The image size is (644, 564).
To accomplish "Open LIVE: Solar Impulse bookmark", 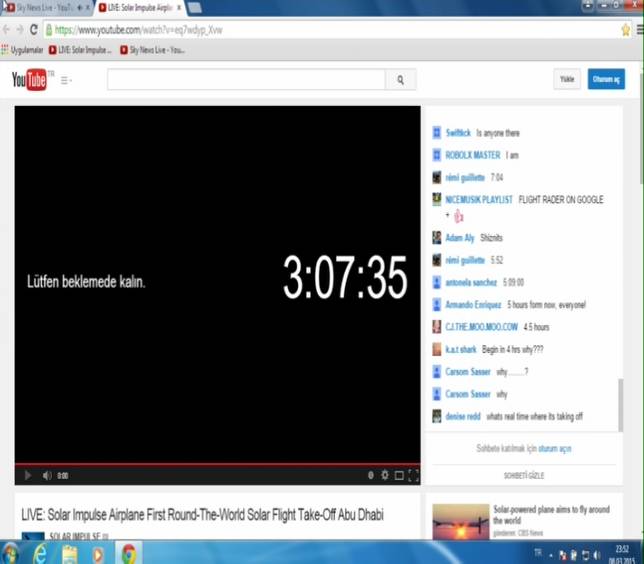I will (80, 50).
